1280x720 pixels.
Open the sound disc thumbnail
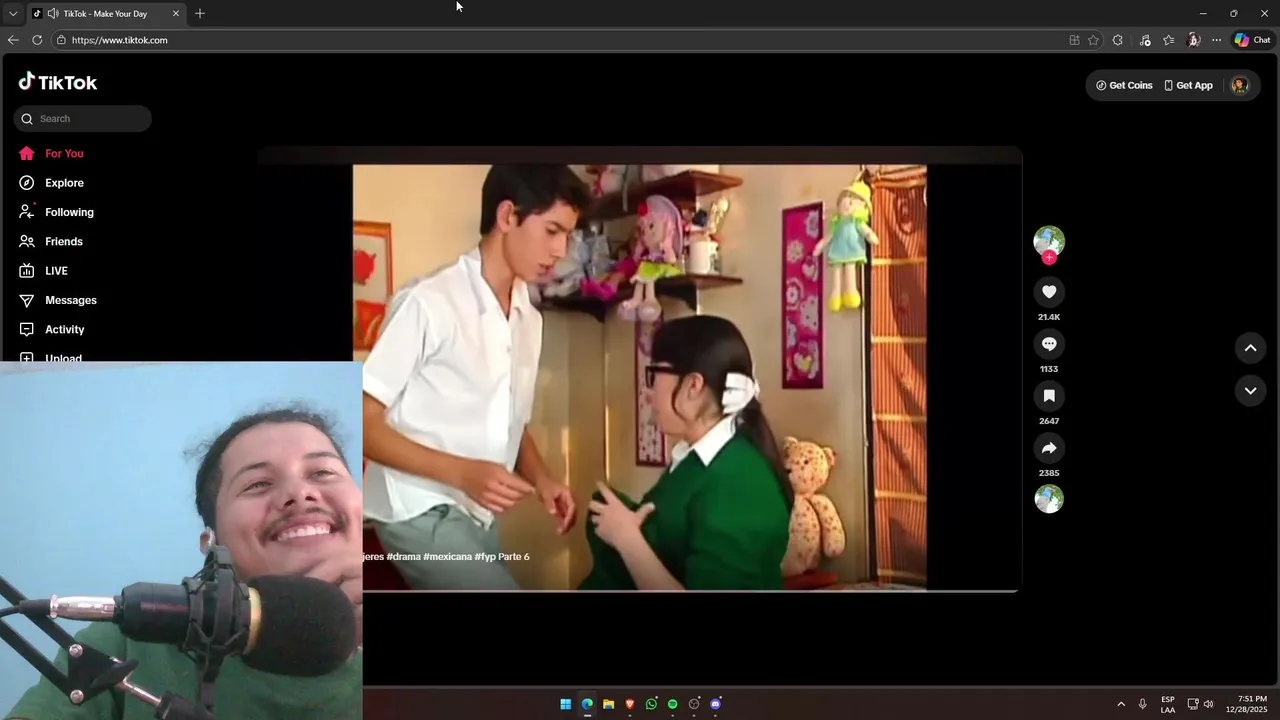click(x=1049, y=499)
